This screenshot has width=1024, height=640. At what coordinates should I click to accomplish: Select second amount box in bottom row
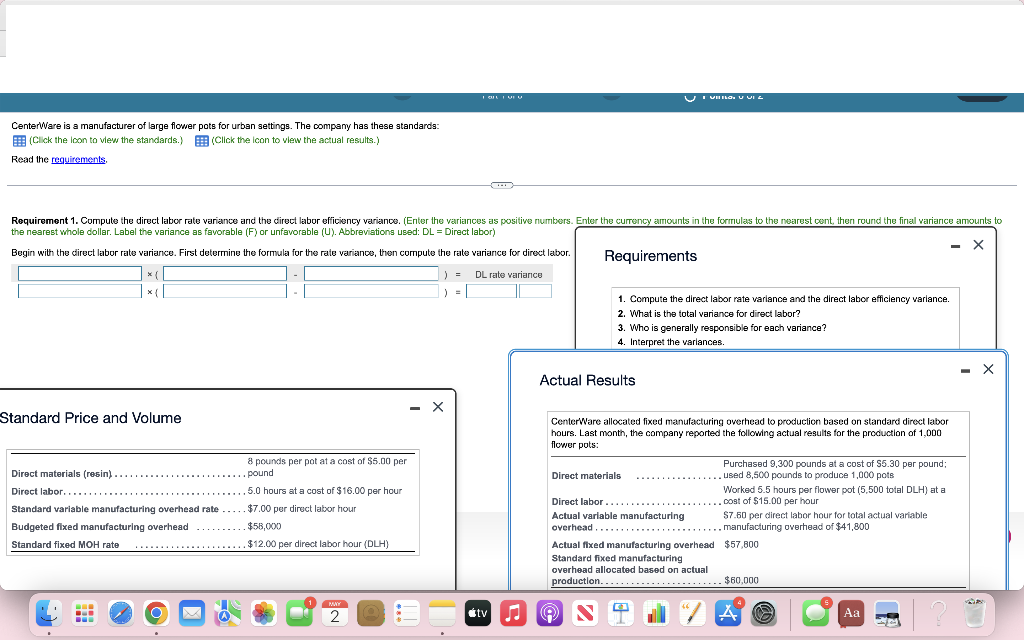coord(225,291)
